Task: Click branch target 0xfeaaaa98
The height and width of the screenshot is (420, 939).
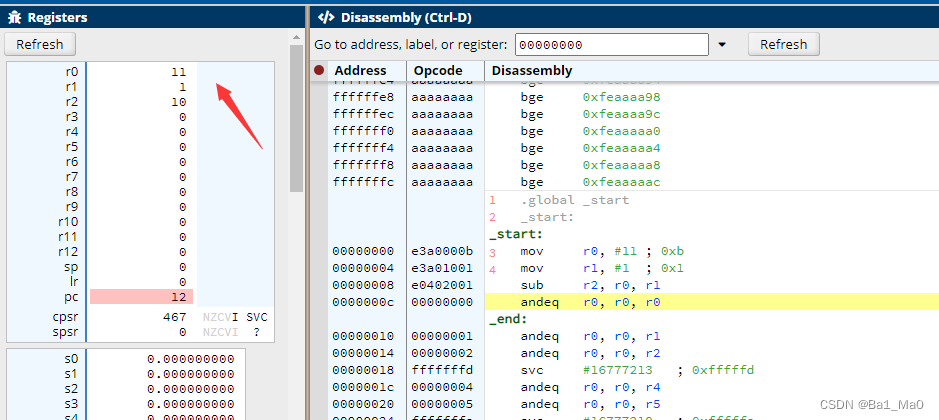Action: [x=622, y=96]
